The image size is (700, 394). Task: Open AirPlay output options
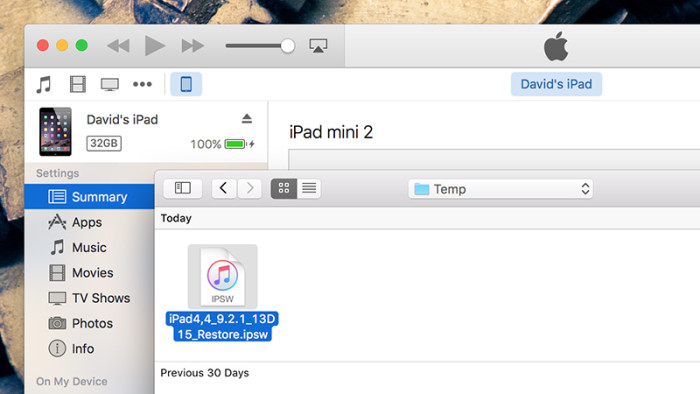pos(318,46)
